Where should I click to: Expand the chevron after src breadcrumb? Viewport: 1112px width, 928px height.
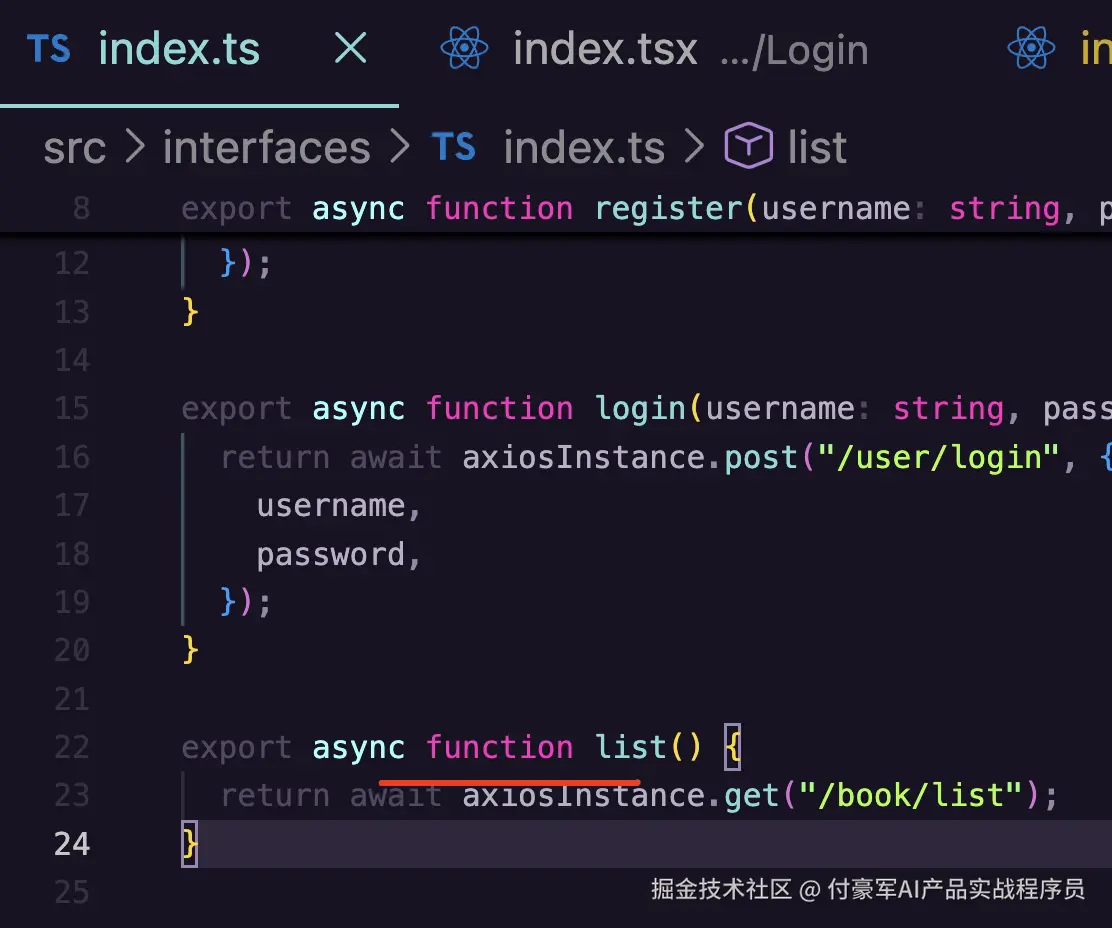[135, 146]
